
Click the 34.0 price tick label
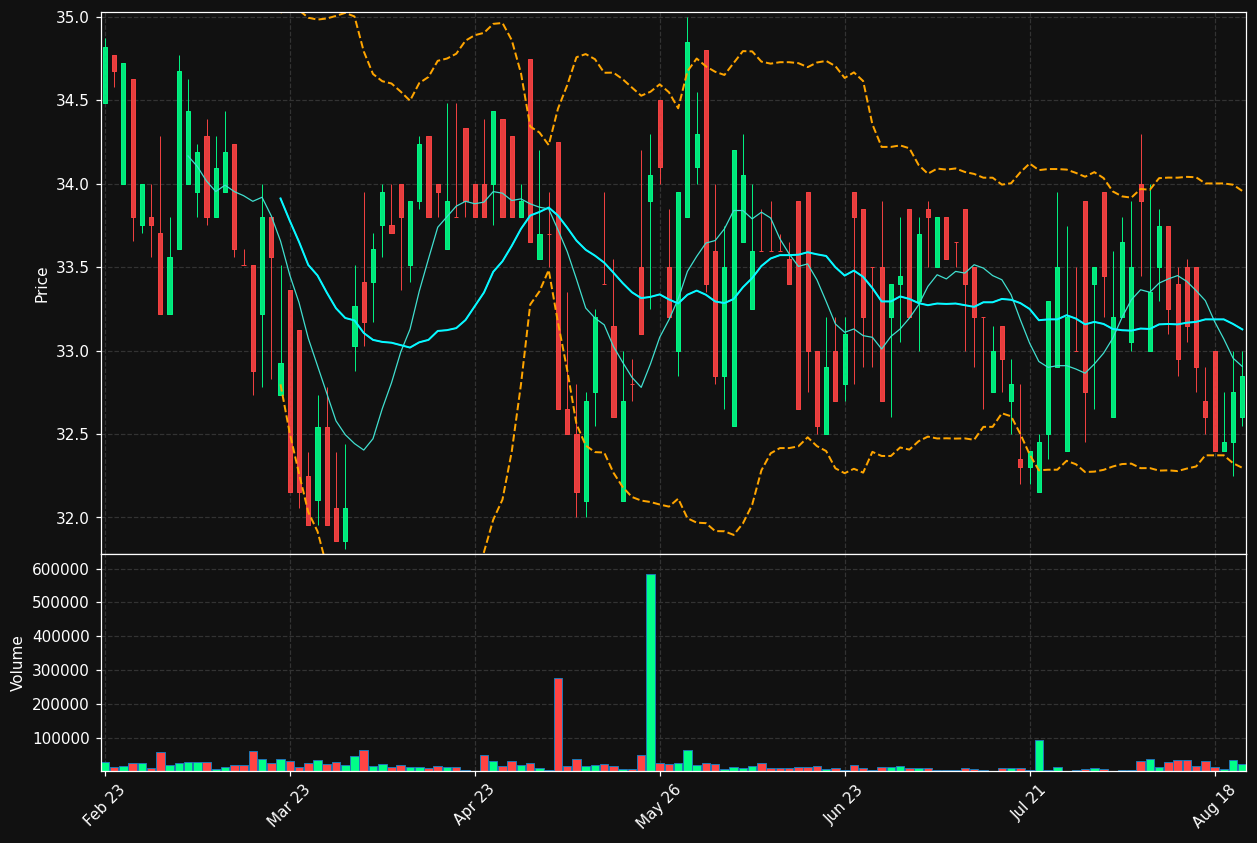(x=75, y=185)
